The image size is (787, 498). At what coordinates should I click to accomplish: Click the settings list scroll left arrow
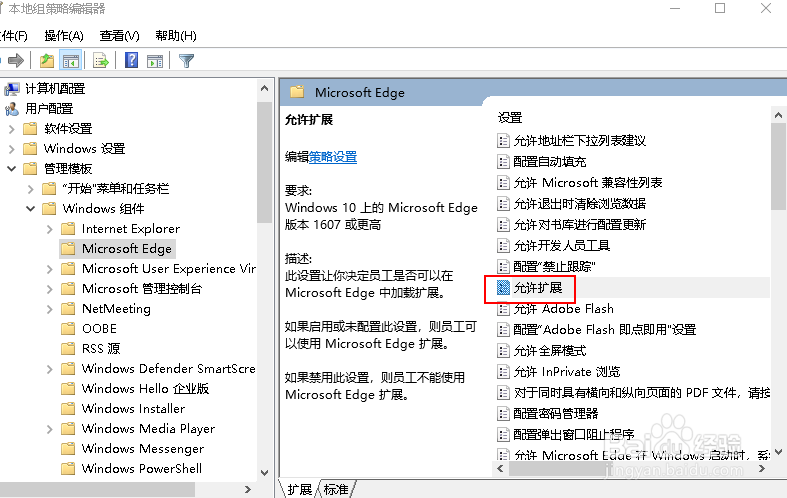click(500, 468)
